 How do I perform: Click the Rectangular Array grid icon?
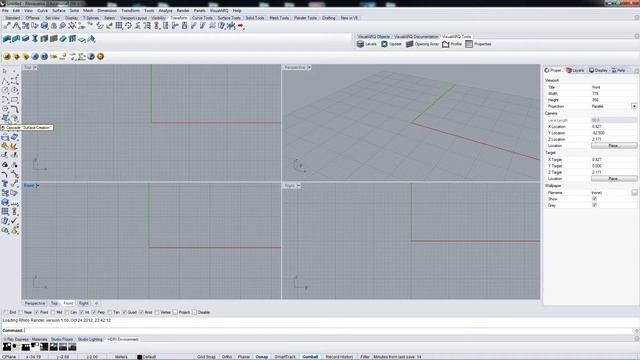[x=119, y=26]
